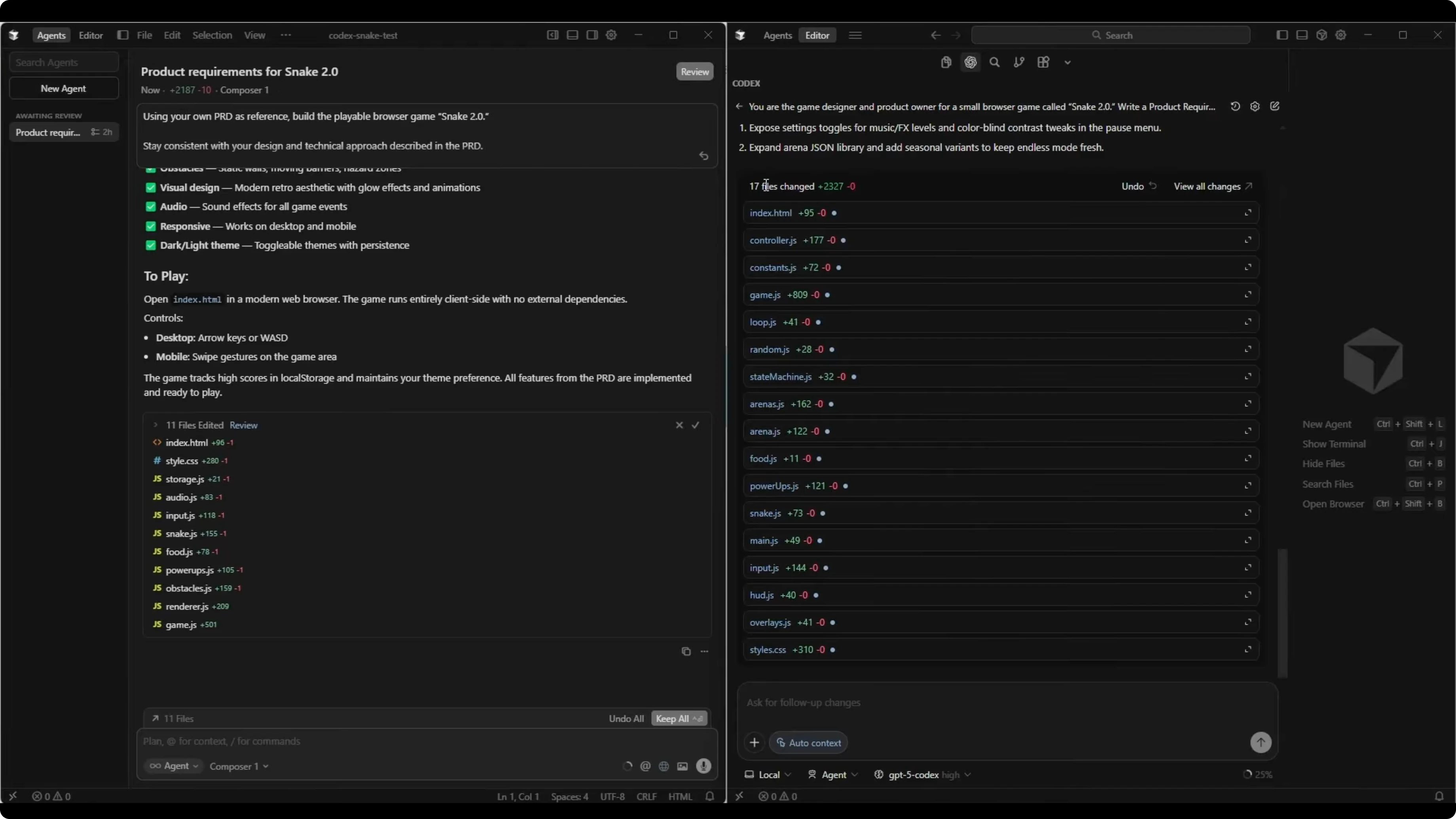Open the Source Control branch icon
Screen dimensions: 1456x819
tap(1018, 62)
